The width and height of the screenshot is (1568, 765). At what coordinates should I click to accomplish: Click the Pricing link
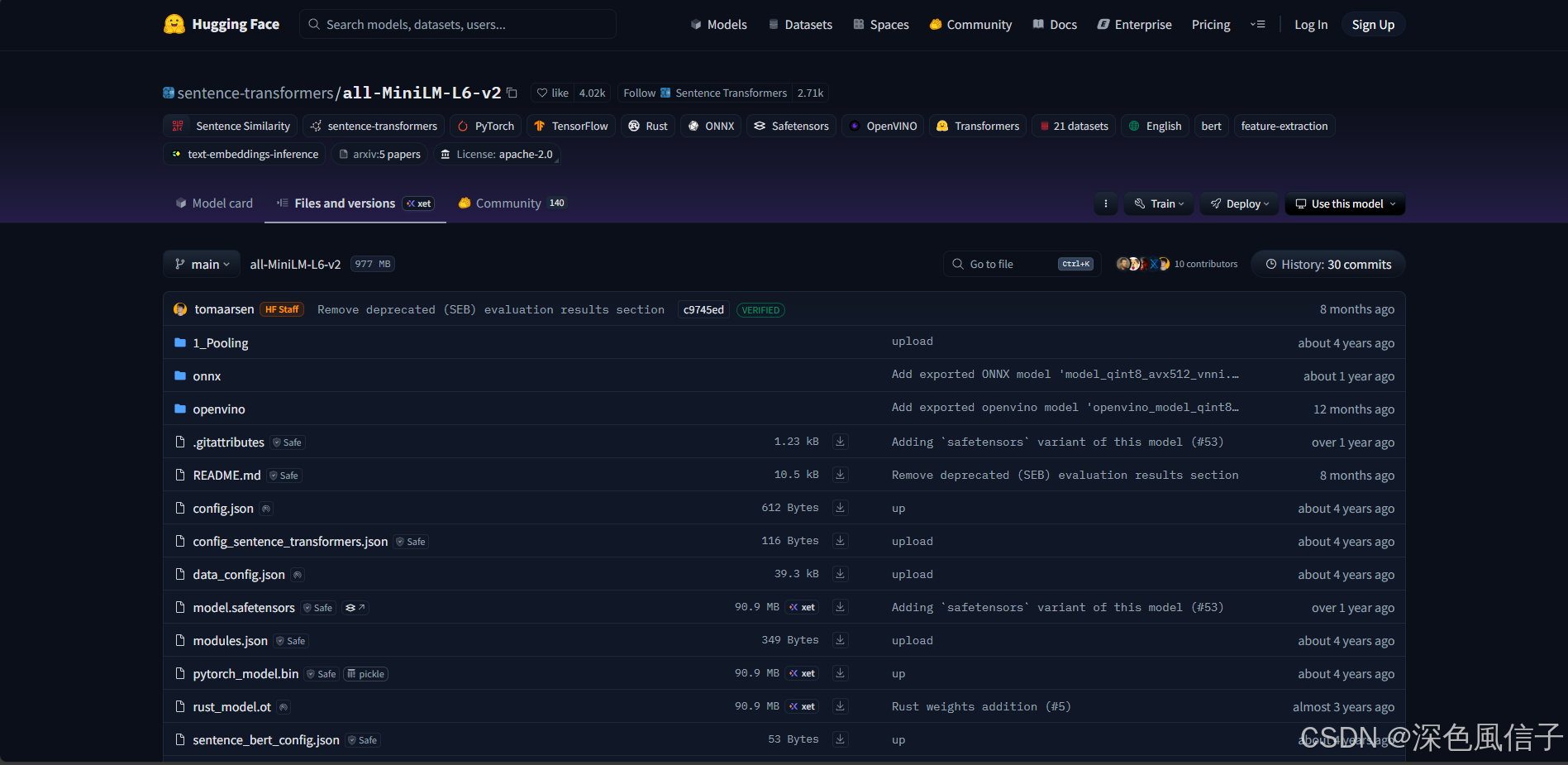pos(1211,25)
